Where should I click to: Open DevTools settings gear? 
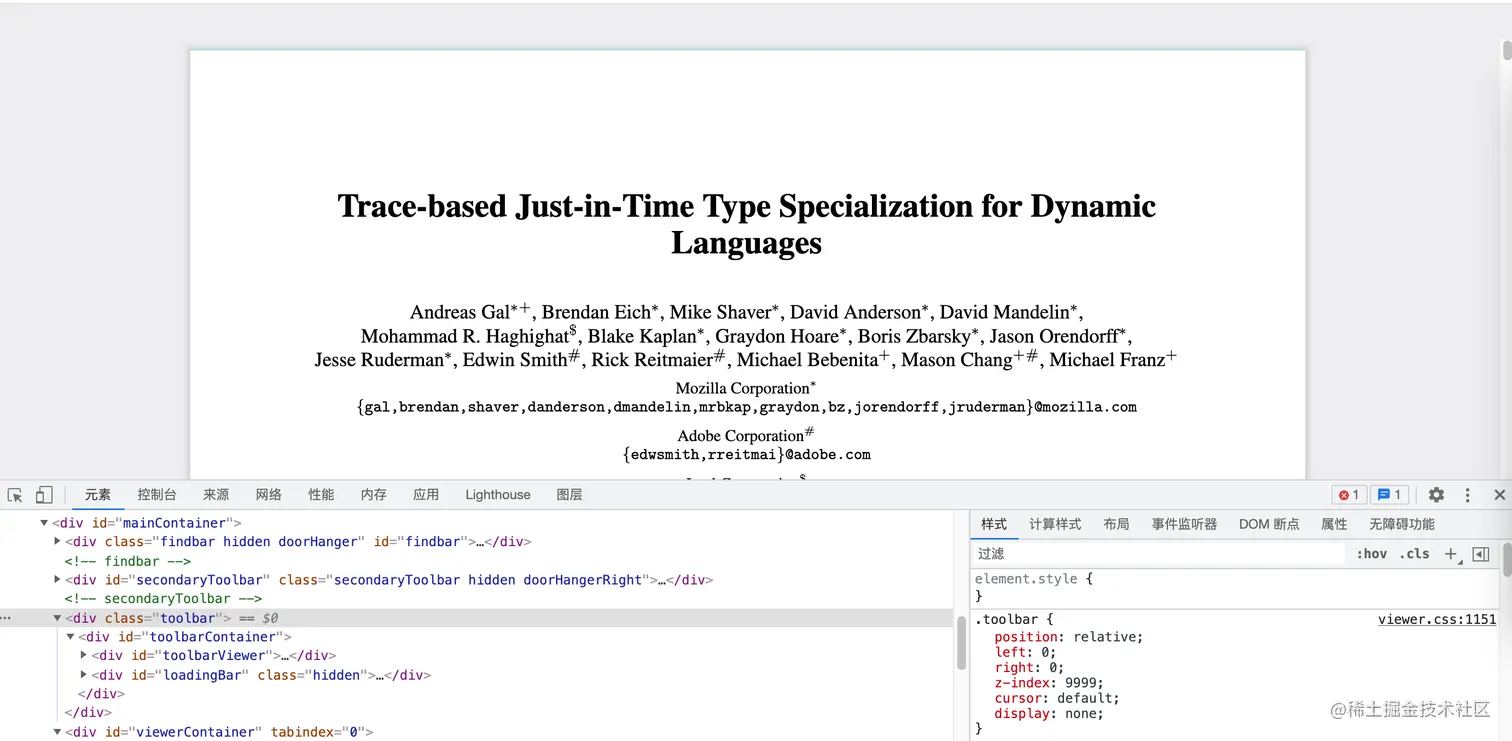[1436, 495]
